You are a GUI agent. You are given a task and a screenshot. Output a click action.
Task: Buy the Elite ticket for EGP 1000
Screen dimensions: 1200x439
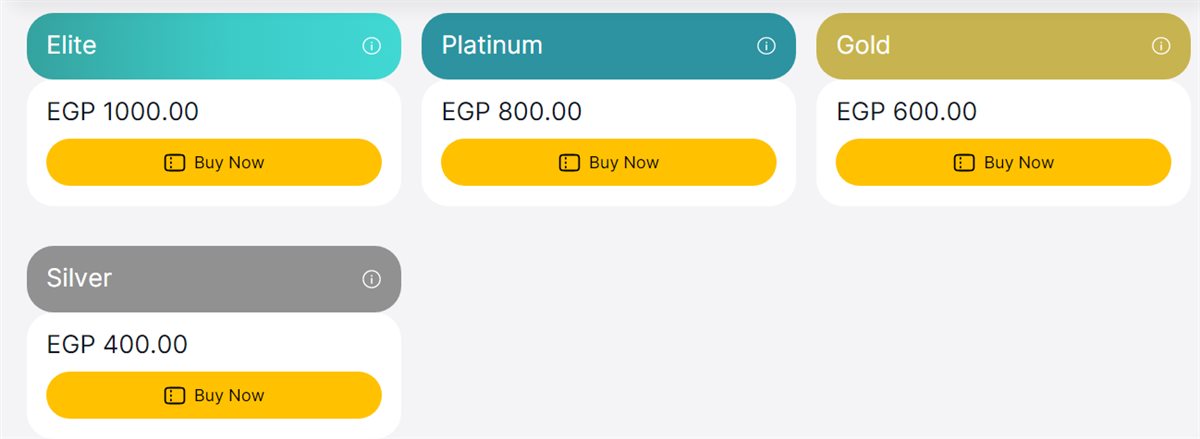click(214, 162)
